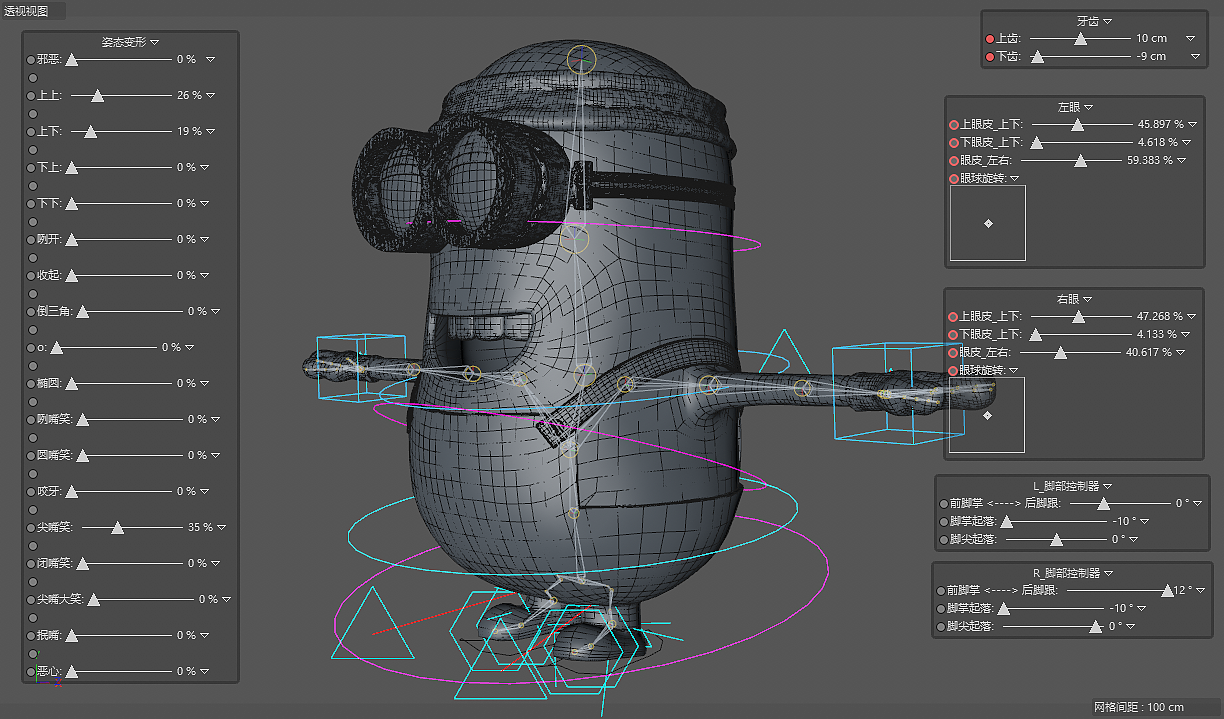Screen dimensions: 1224x719
Task: Toggle keyframe dot beside 恶心 slider
Action: [x=32, y=671]
